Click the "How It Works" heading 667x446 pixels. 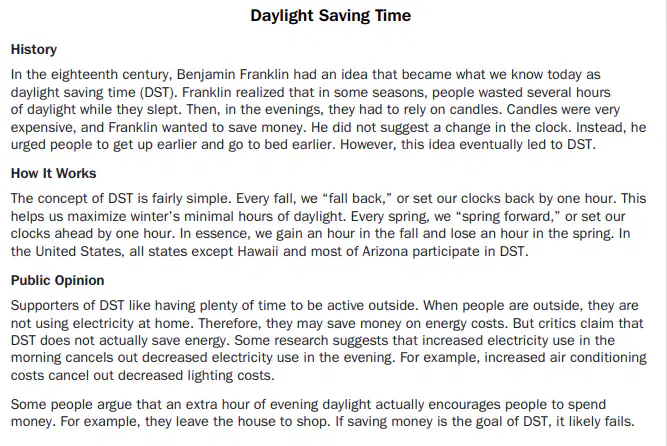point(53,173)
